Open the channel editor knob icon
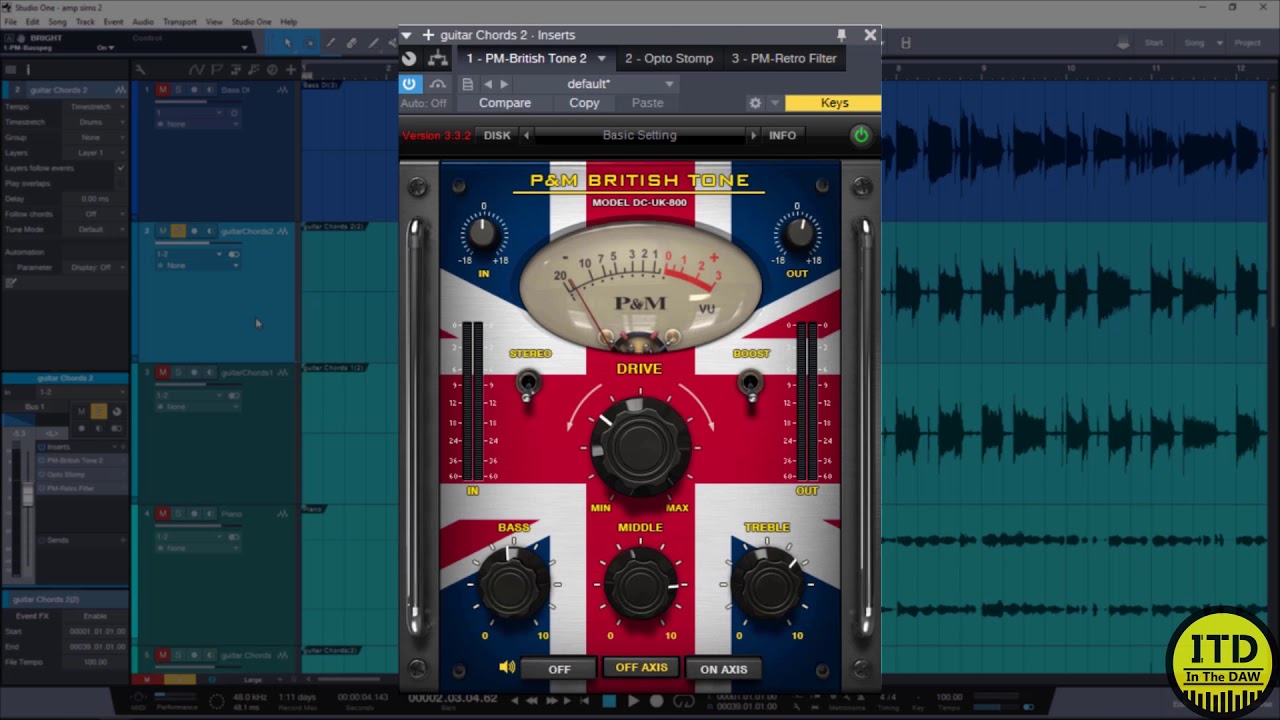 (409, 58)
